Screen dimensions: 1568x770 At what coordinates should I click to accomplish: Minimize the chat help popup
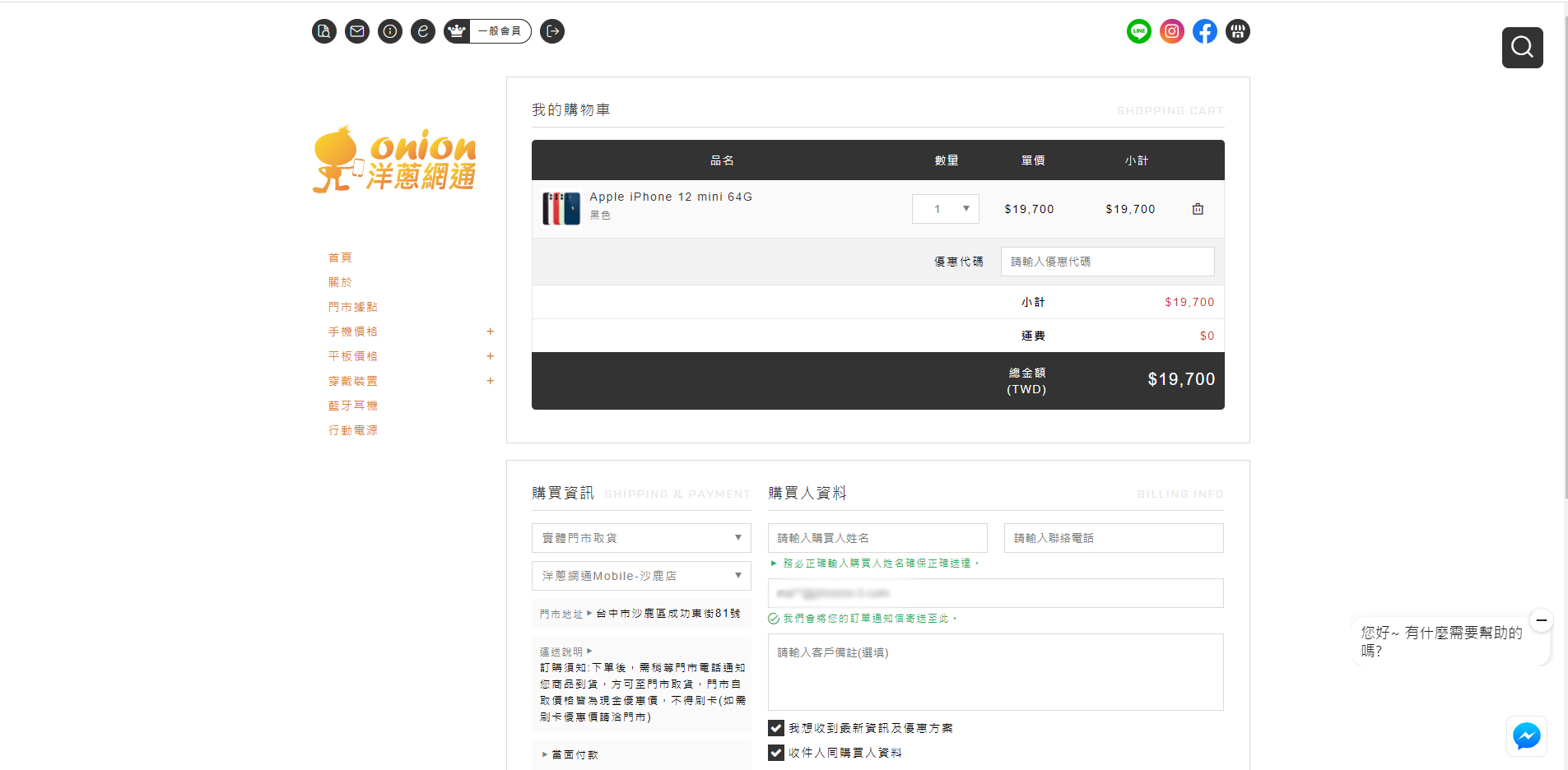click(x=1541, y=620)
